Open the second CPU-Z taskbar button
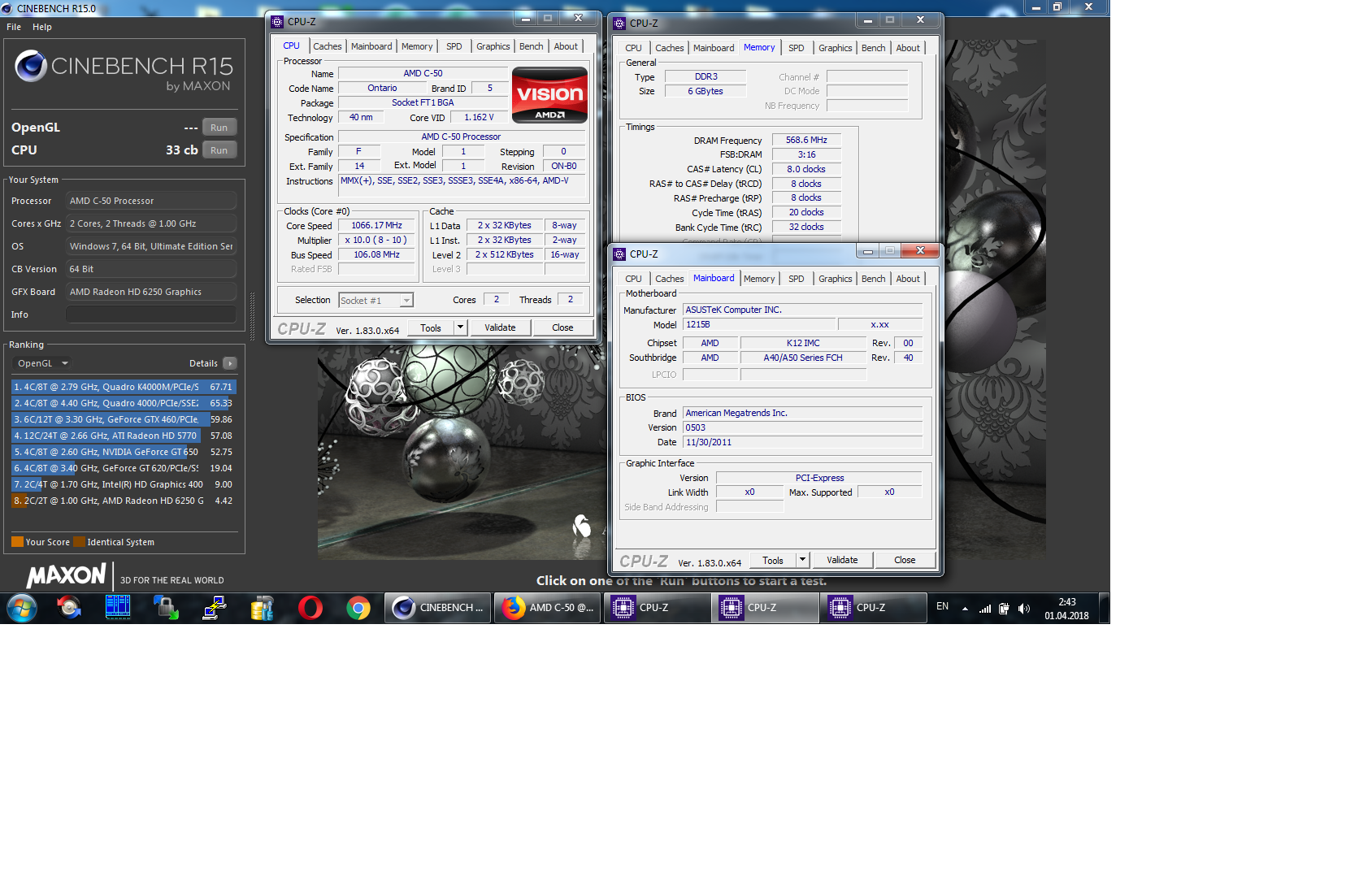Image resolution: width=1372 pixels, height=876 pixels. 765,608
